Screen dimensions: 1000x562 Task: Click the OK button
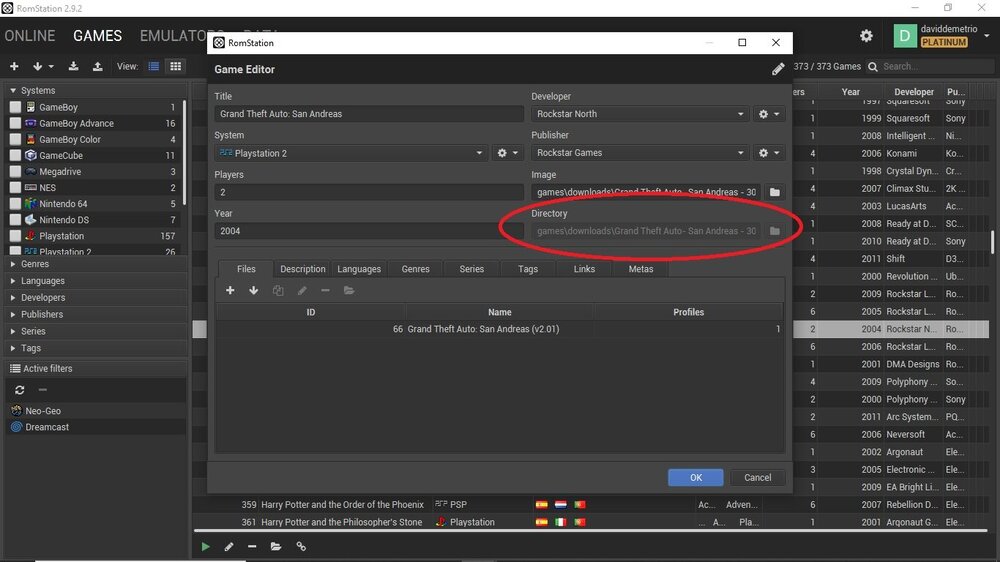696,477
